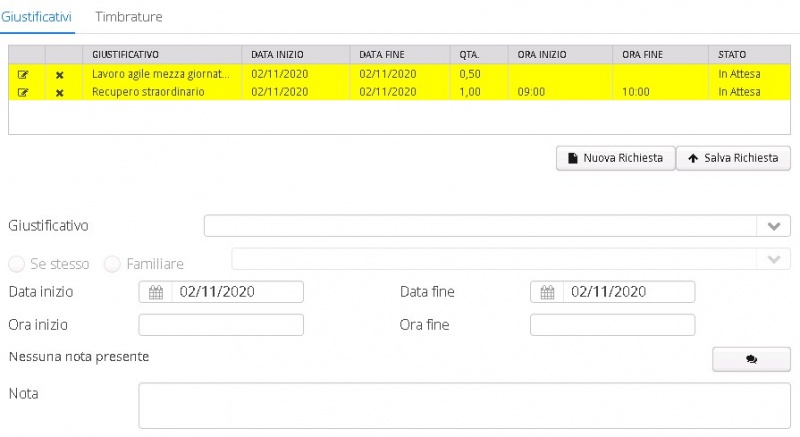The image size is (800, 437).
Task: Focus the Ora inizio input field
Action: [x=220, y=325]
